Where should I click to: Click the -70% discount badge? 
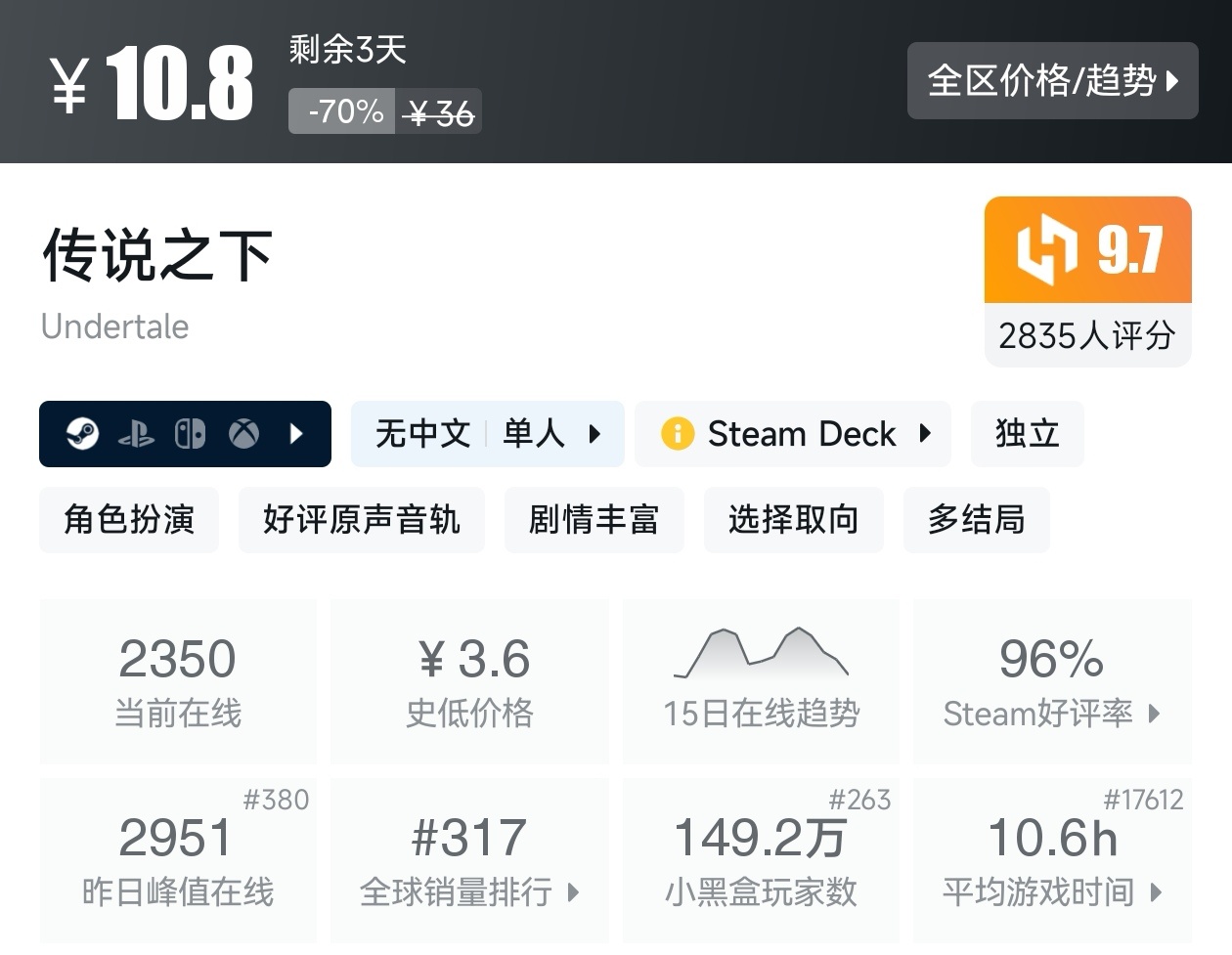340,110
